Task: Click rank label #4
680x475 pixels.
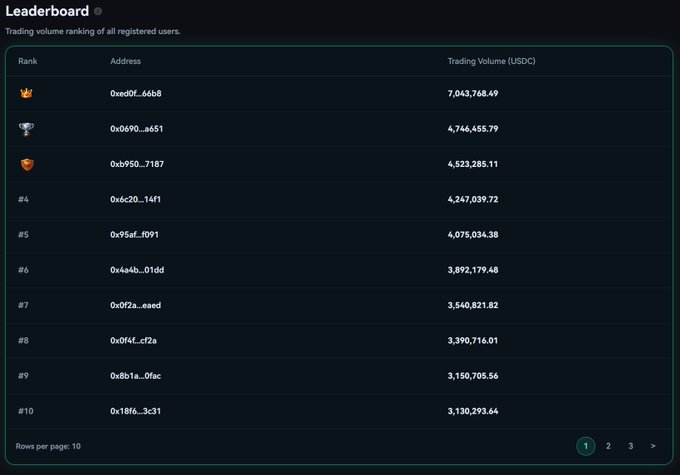Action: point(23,199)
